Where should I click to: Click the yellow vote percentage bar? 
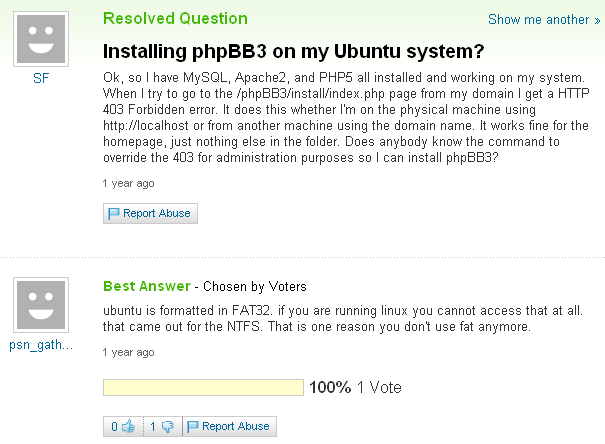203,387
